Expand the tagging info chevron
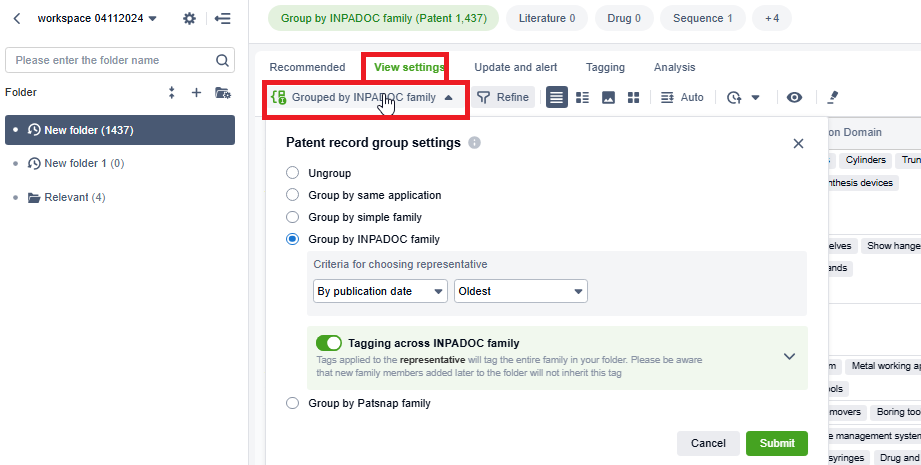This screenshot has height=465, width=921. pos(789,356)
